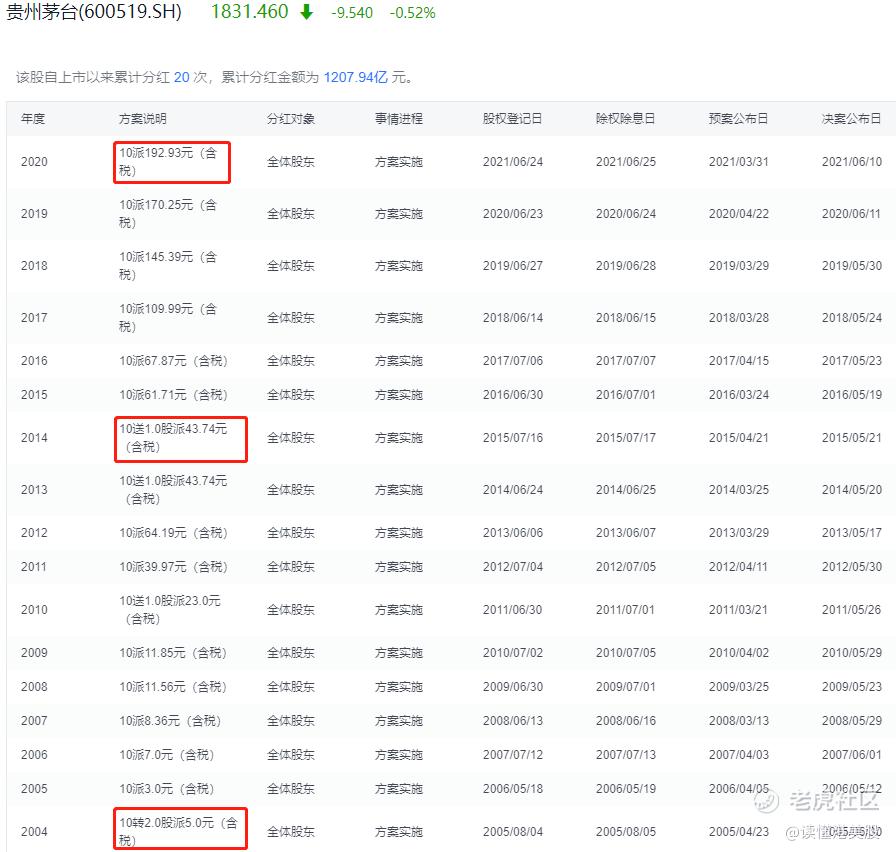This screenshot has width=896, height=852.
Task: Select the 10派145.39元 plan cell
Action: click(x=168, y=266)
